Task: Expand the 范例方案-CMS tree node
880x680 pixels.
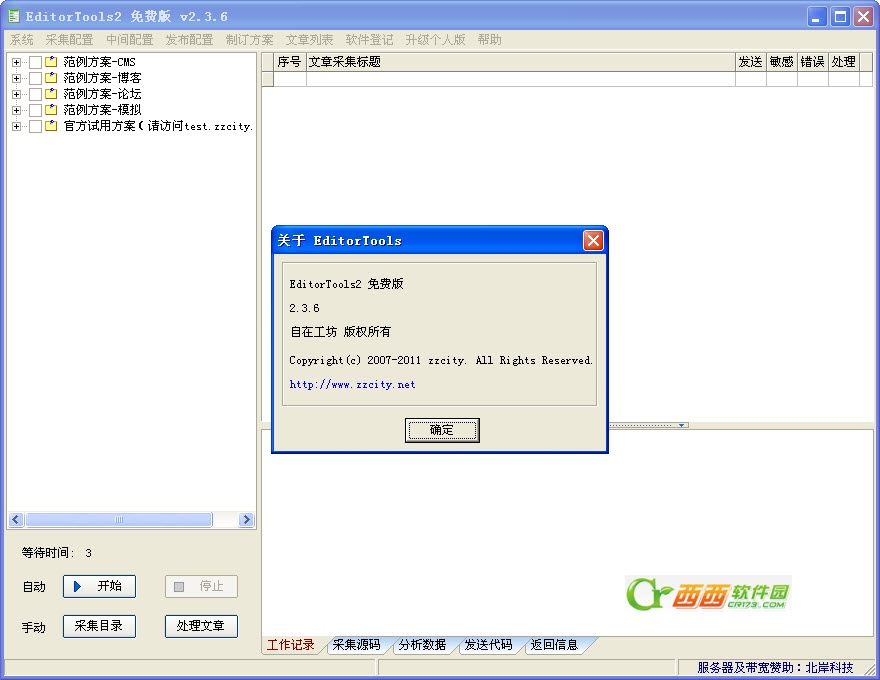Action: [x=16, y=62]
